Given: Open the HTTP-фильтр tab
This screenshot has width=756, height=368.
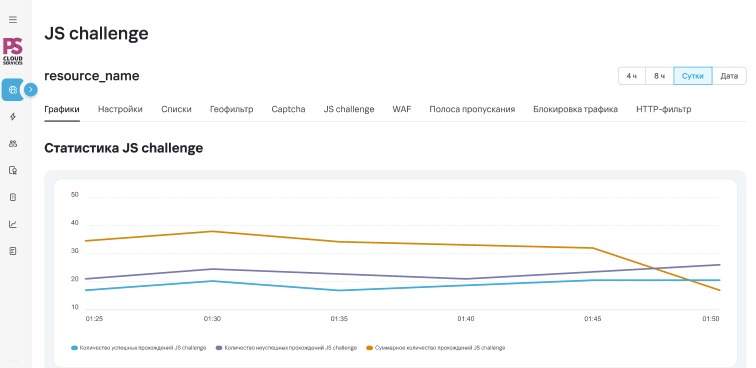Looking at the screenshot, I should tap(663, 109).
